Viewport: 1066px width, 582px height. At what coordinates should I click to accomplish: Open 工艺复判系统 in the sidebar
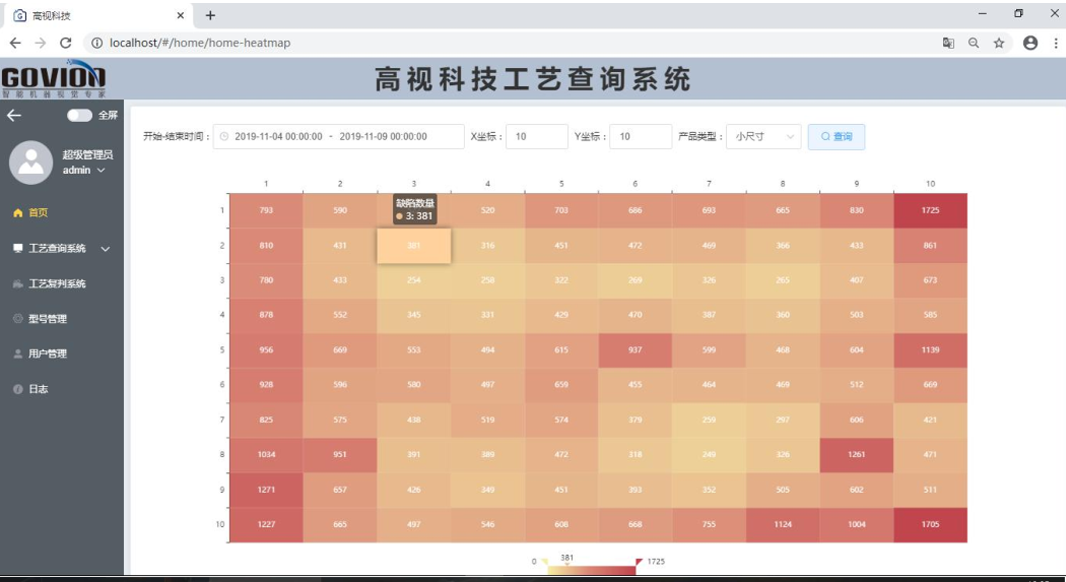point(57,284)
